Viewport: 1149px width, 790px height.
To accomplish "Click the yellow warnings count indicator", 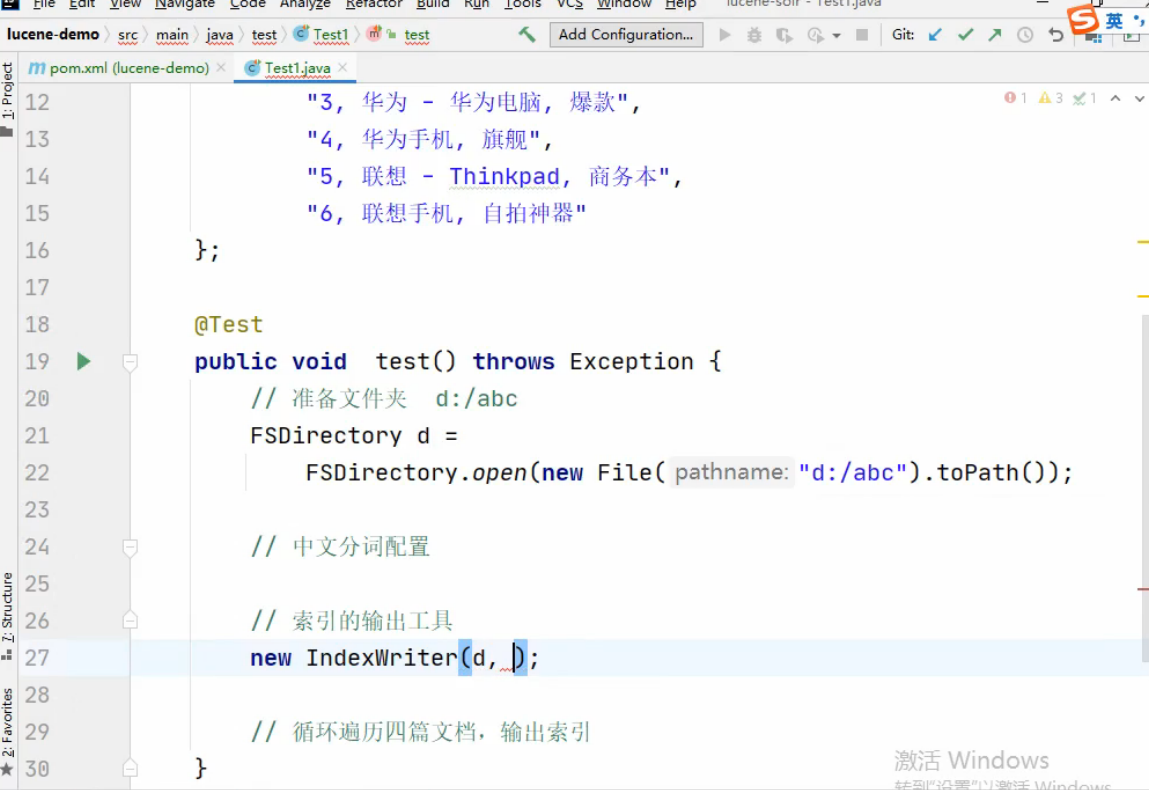I will [x=1051, y=97].
